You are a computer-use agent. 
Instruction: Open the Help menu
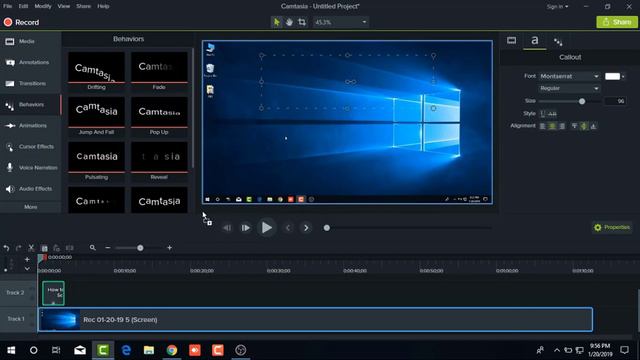(103, 6)
